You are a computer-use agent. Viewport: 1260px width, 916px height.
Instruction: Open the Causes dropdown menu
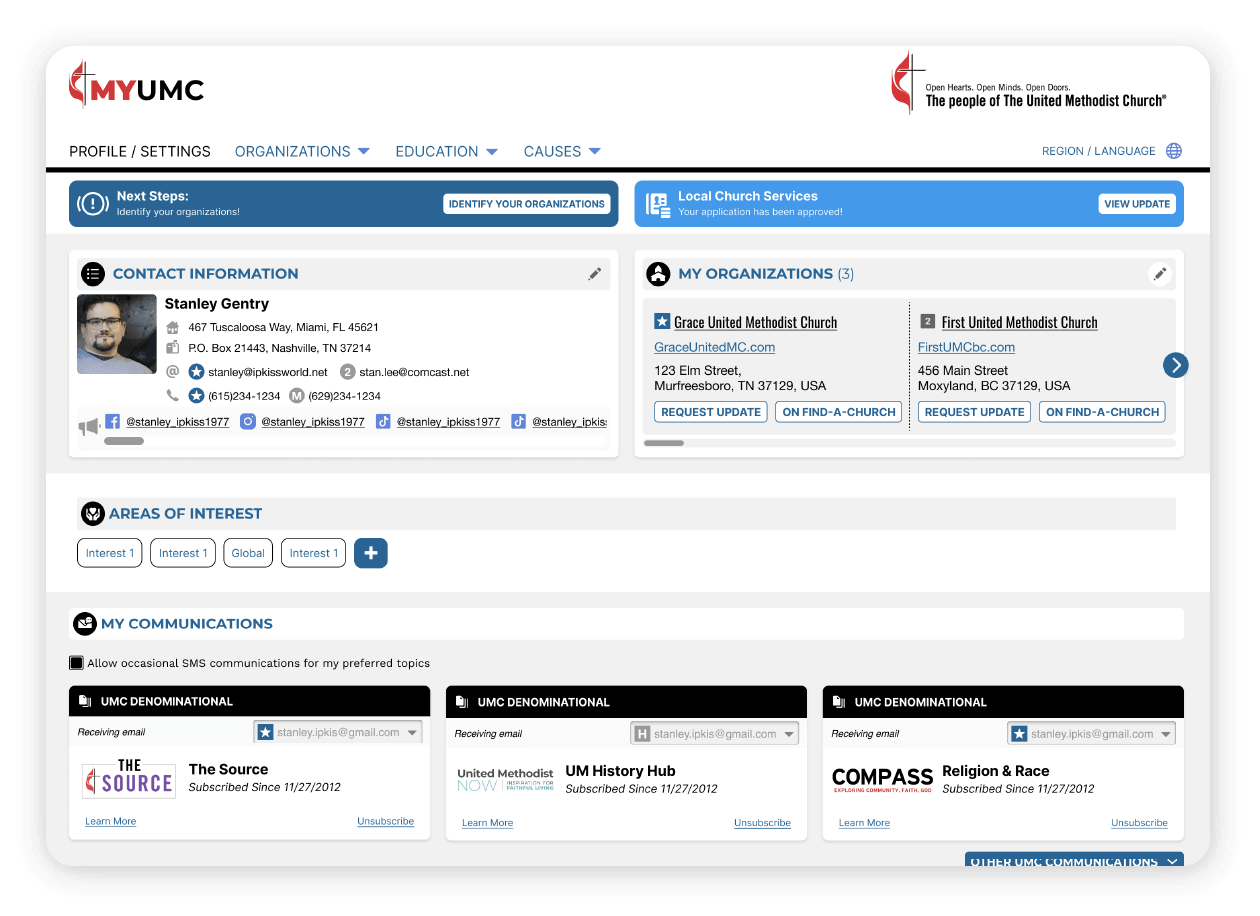[562, 150]
